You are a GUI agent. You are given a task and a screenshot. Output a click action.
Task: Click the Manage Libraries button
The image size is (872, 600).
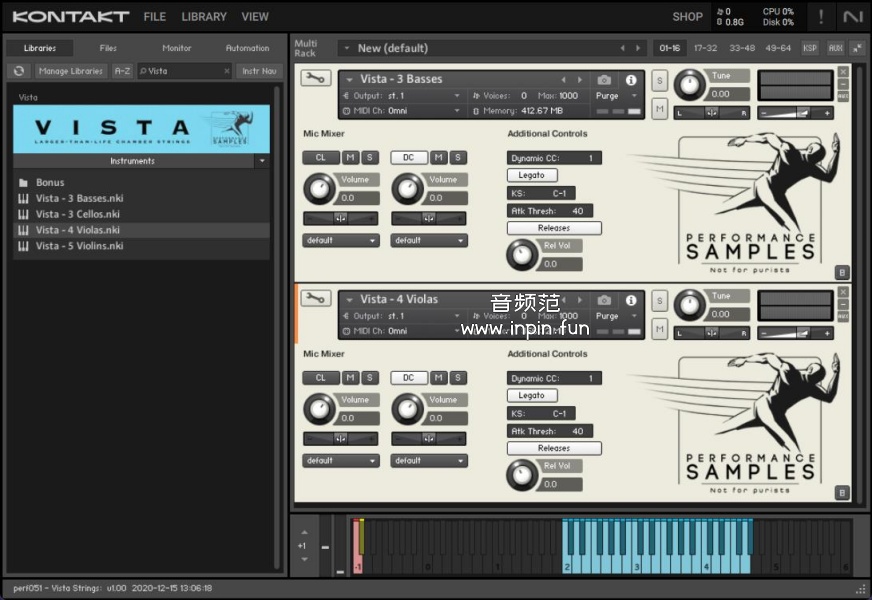[x=71, y=71]
